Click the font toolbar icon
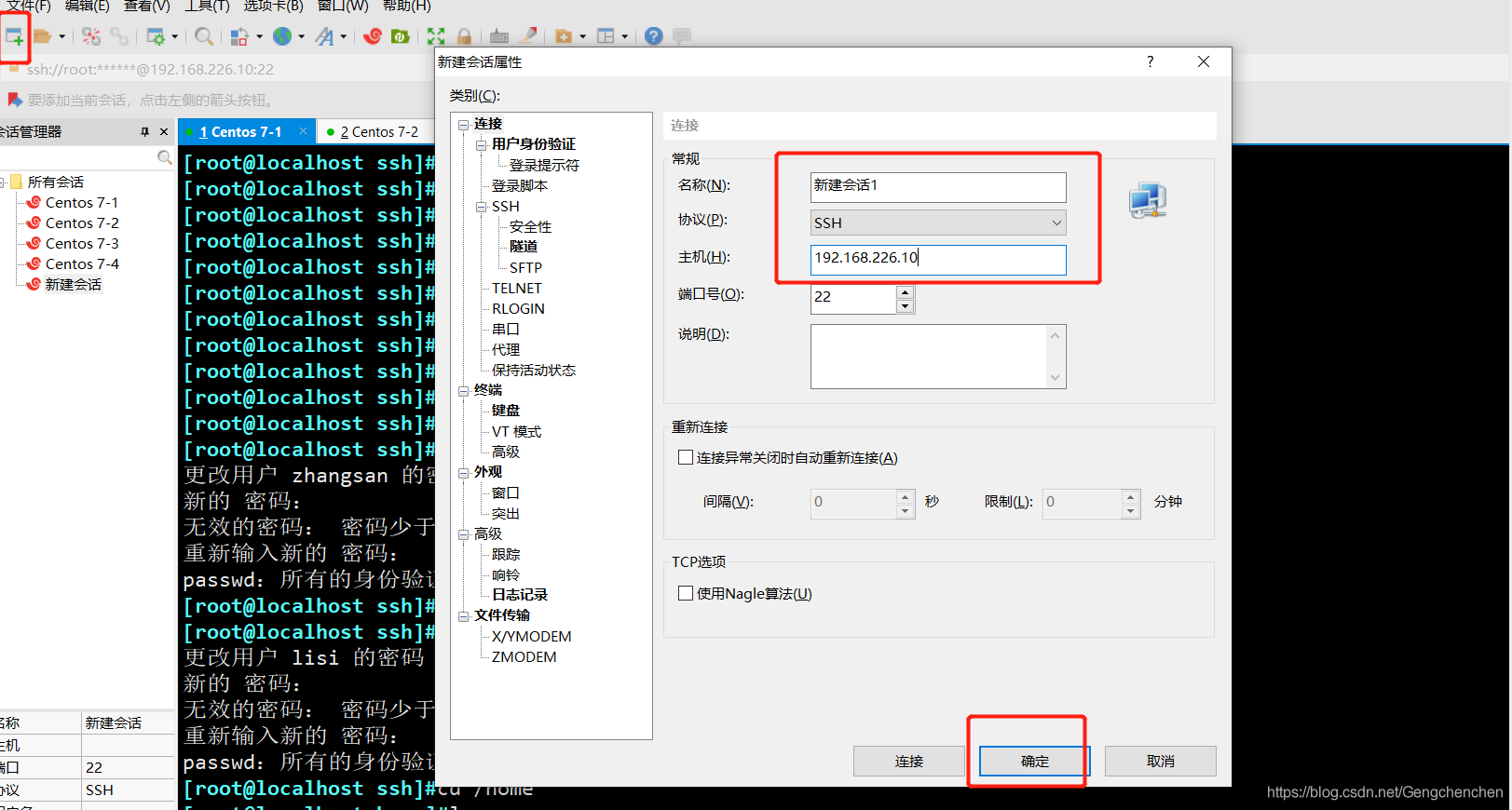This screenshot has width=1512, height=810. [x=324, y=36]
